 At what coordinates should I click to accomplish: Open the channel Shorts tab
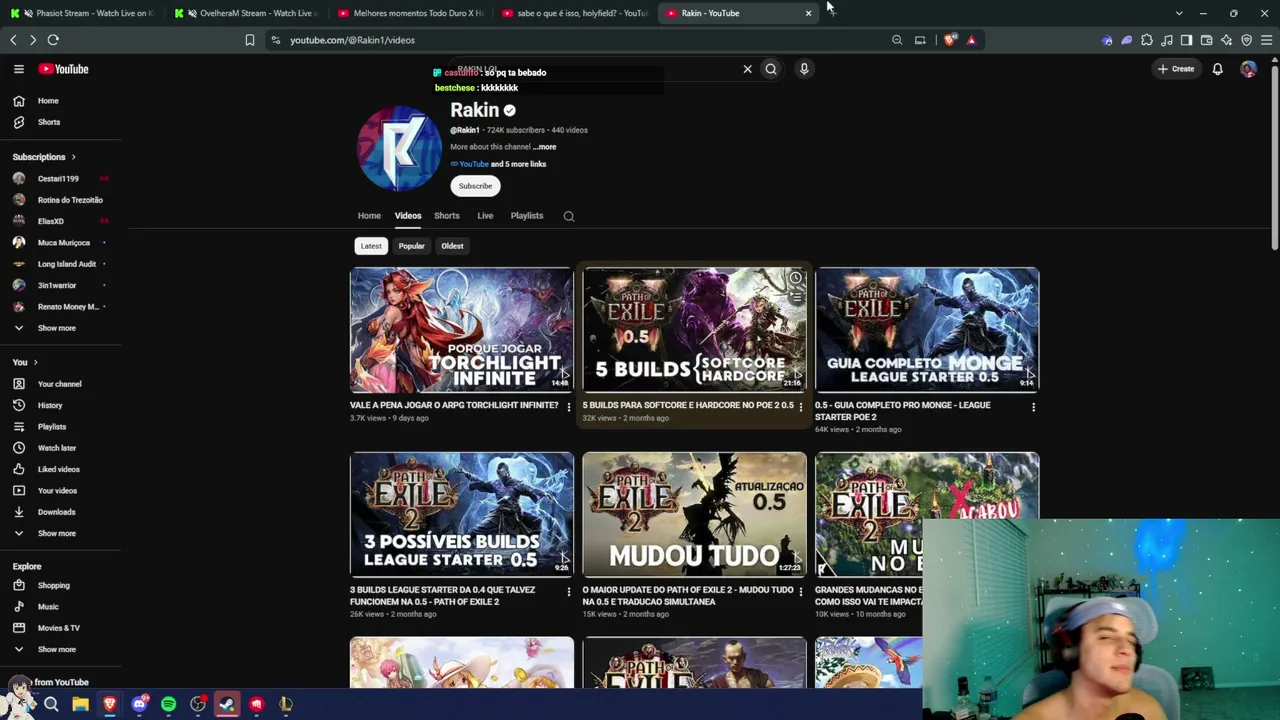coord(447,216)
